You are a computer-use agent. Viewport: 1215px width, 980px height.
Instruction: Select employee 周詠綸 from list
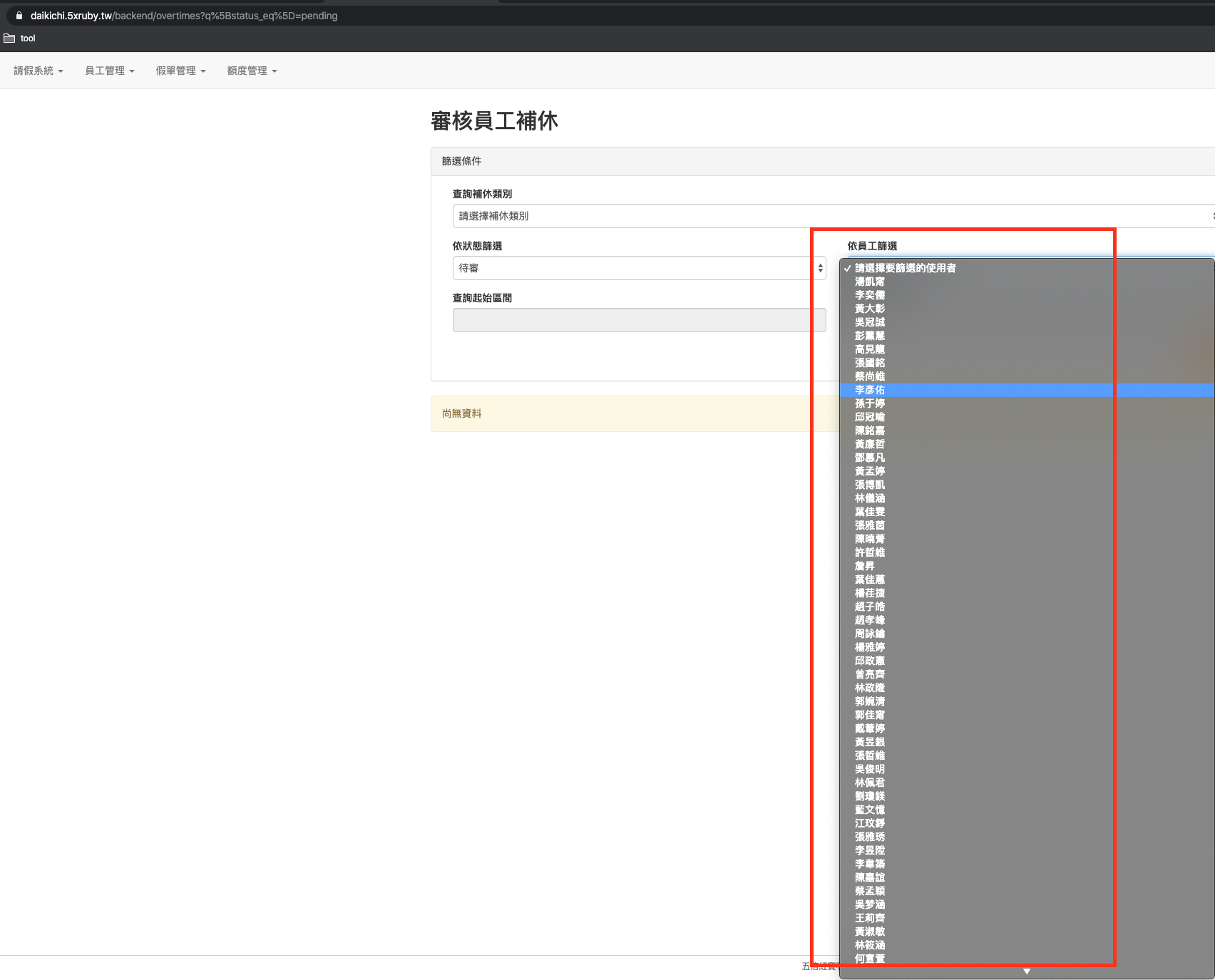pos(1027,634)
